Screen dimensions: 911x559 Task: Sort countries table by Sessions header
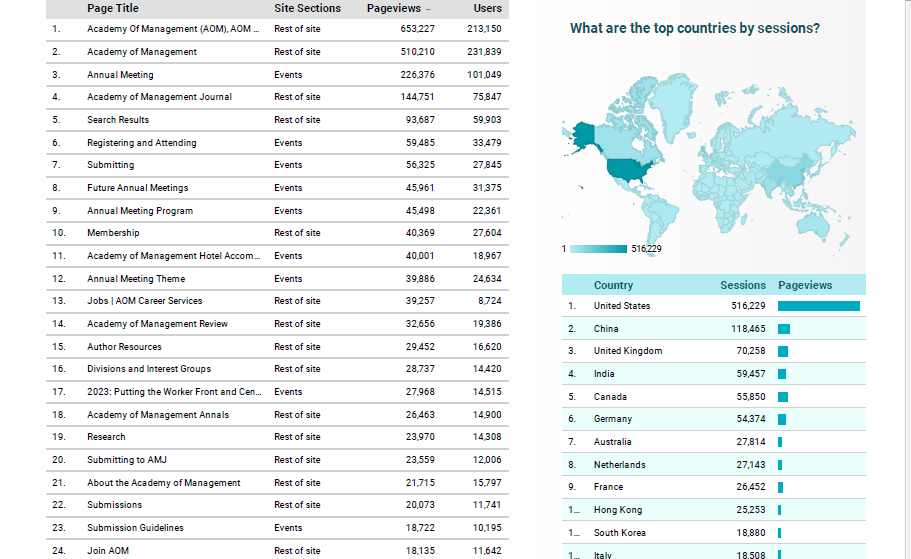pos(743,285)
